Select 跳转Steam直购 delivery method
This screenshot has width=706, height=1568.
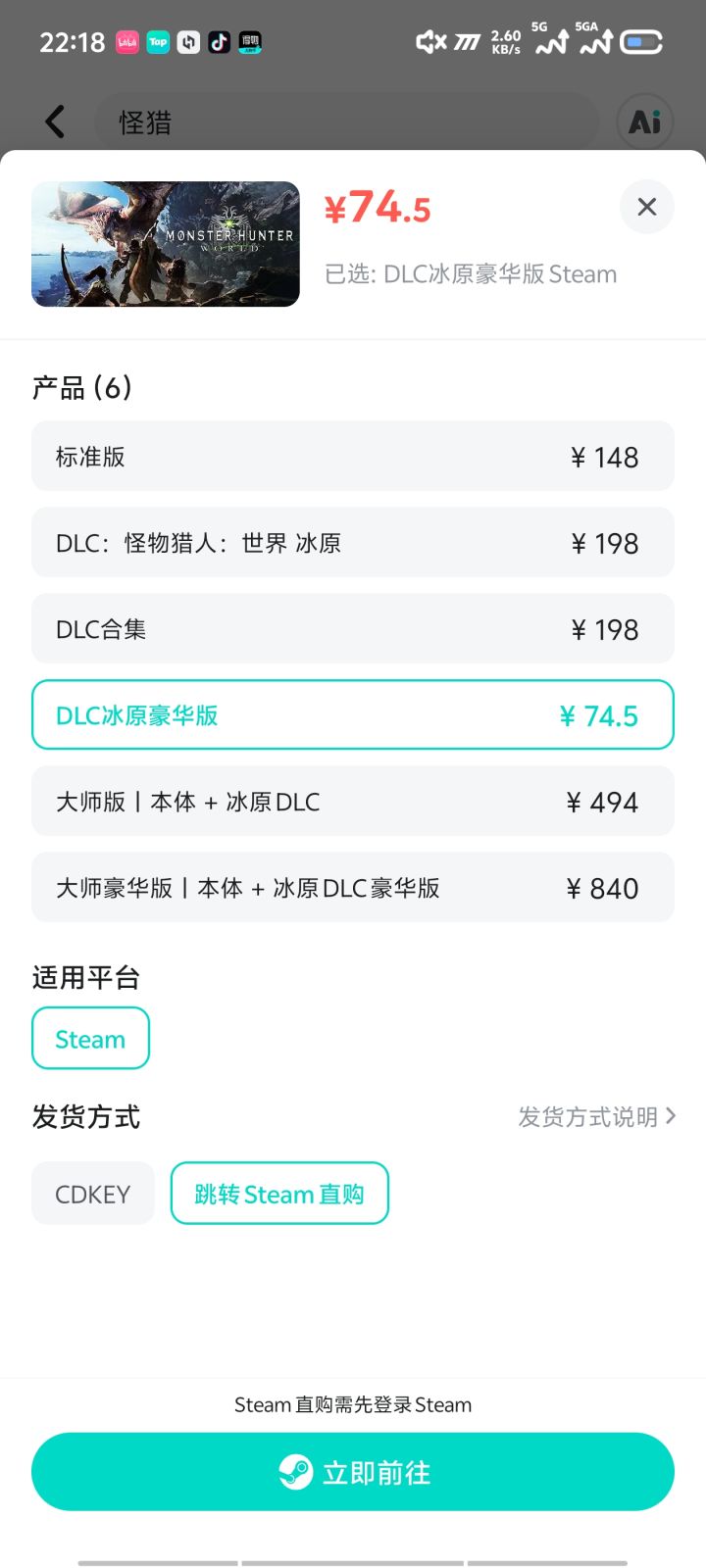(x=279, y=1194)
